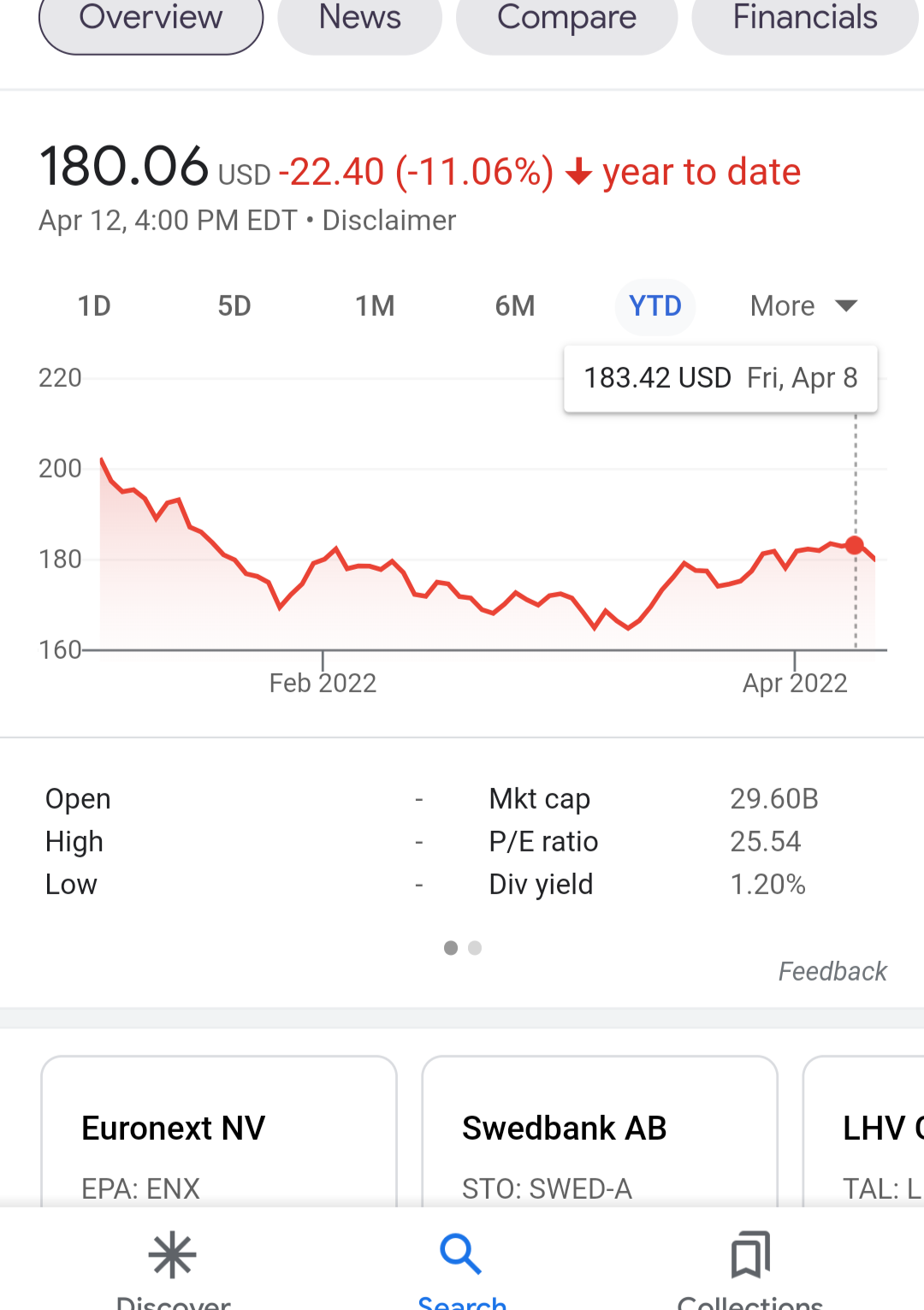
Task: Select the 1M time range
Action: [x=375, y=305]
